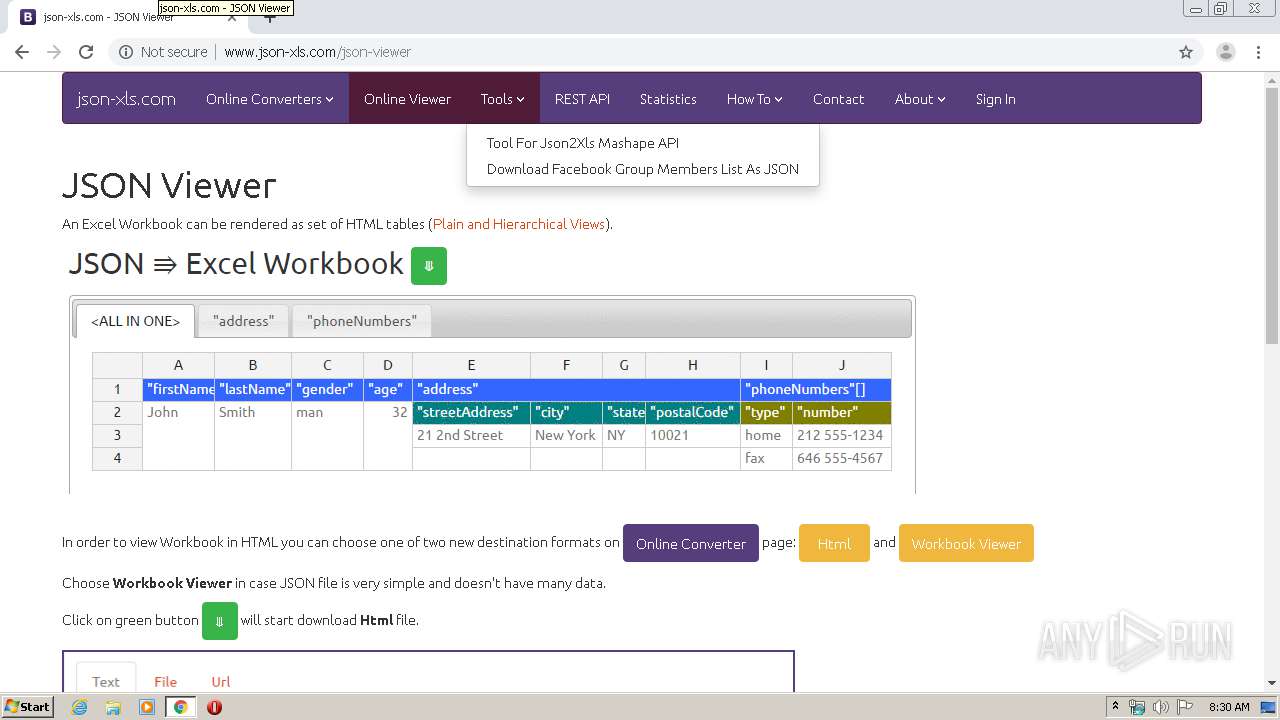Click the taskbar clock 8:30 AM
The width and height of the screenshot is (1280, 720).
click(1229, 707)
